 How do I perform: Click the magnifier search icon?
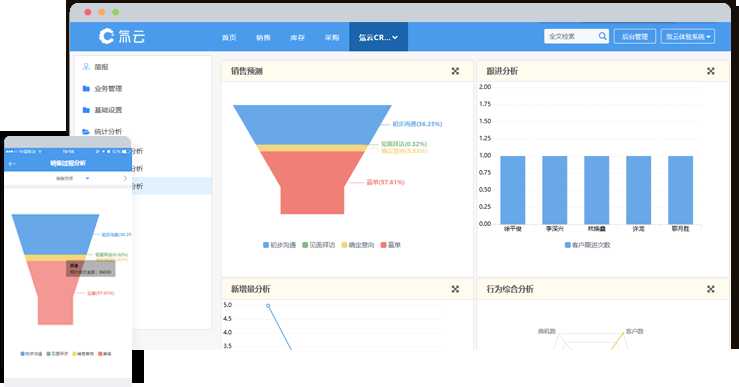pos(602,36)
